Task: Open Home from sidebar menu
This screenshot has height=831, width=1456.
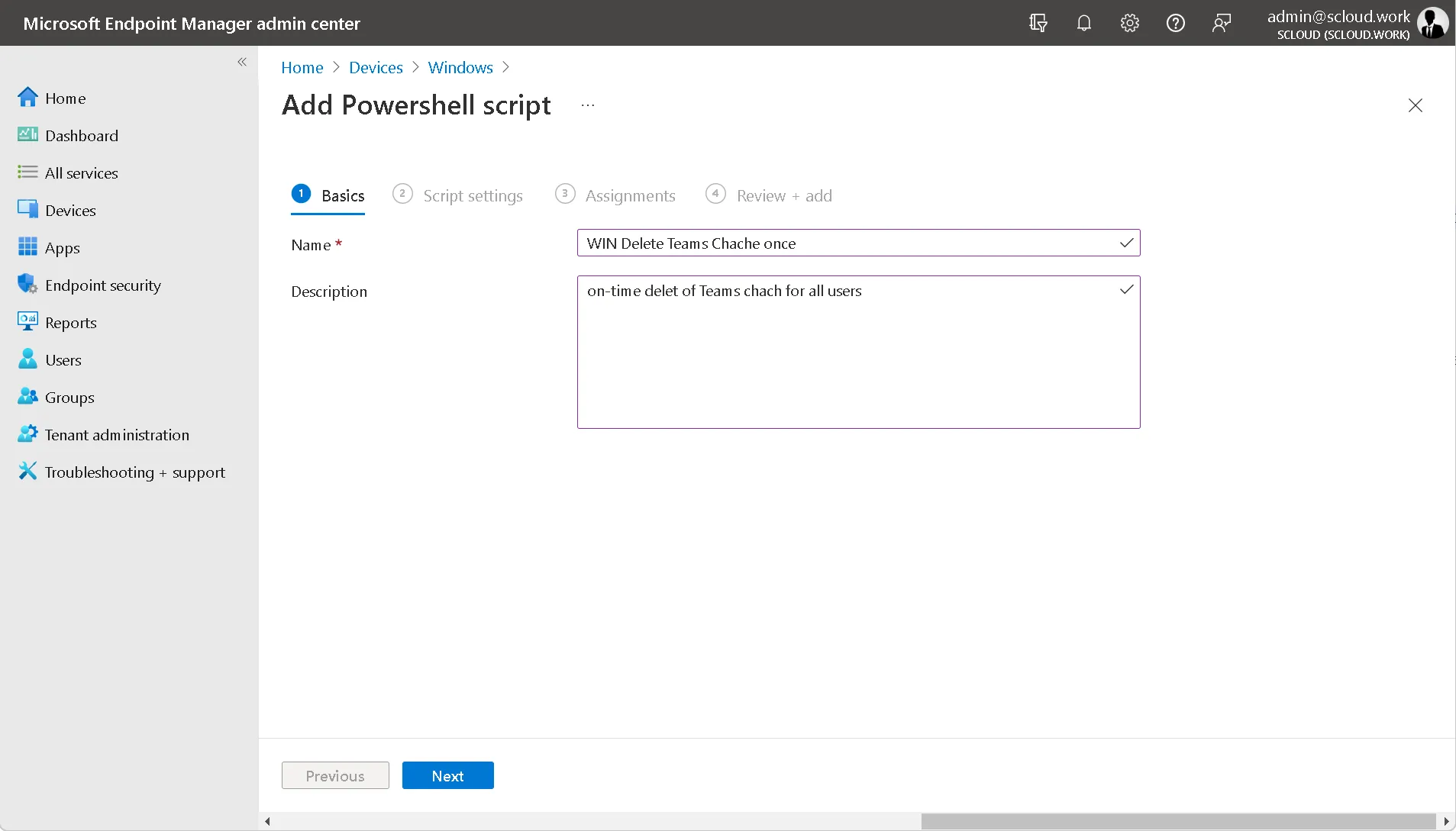Action: click(66, 98)
